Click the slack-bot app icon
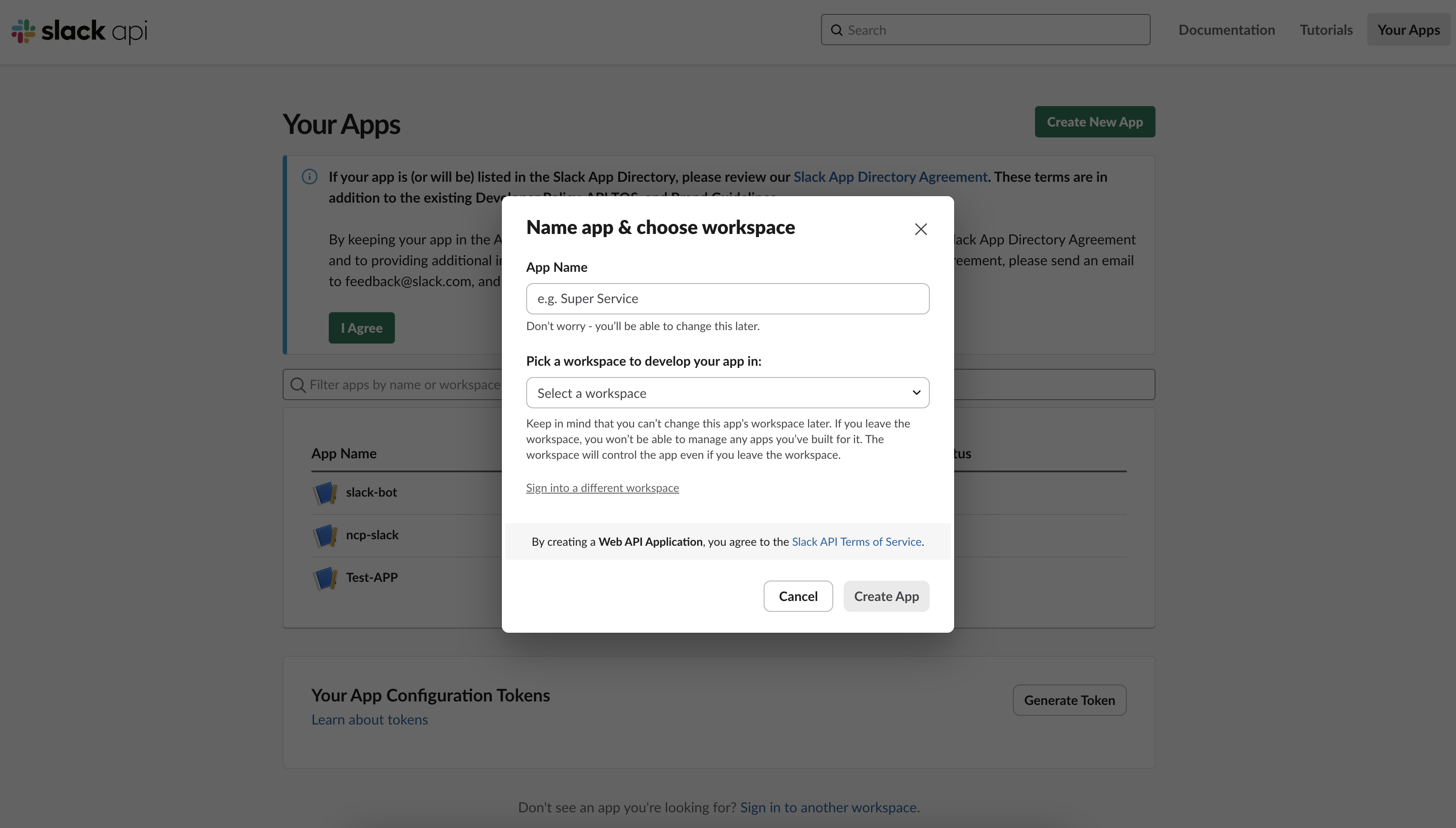Viewport: 1456px width, 828px height. click(x=325, y=492)
